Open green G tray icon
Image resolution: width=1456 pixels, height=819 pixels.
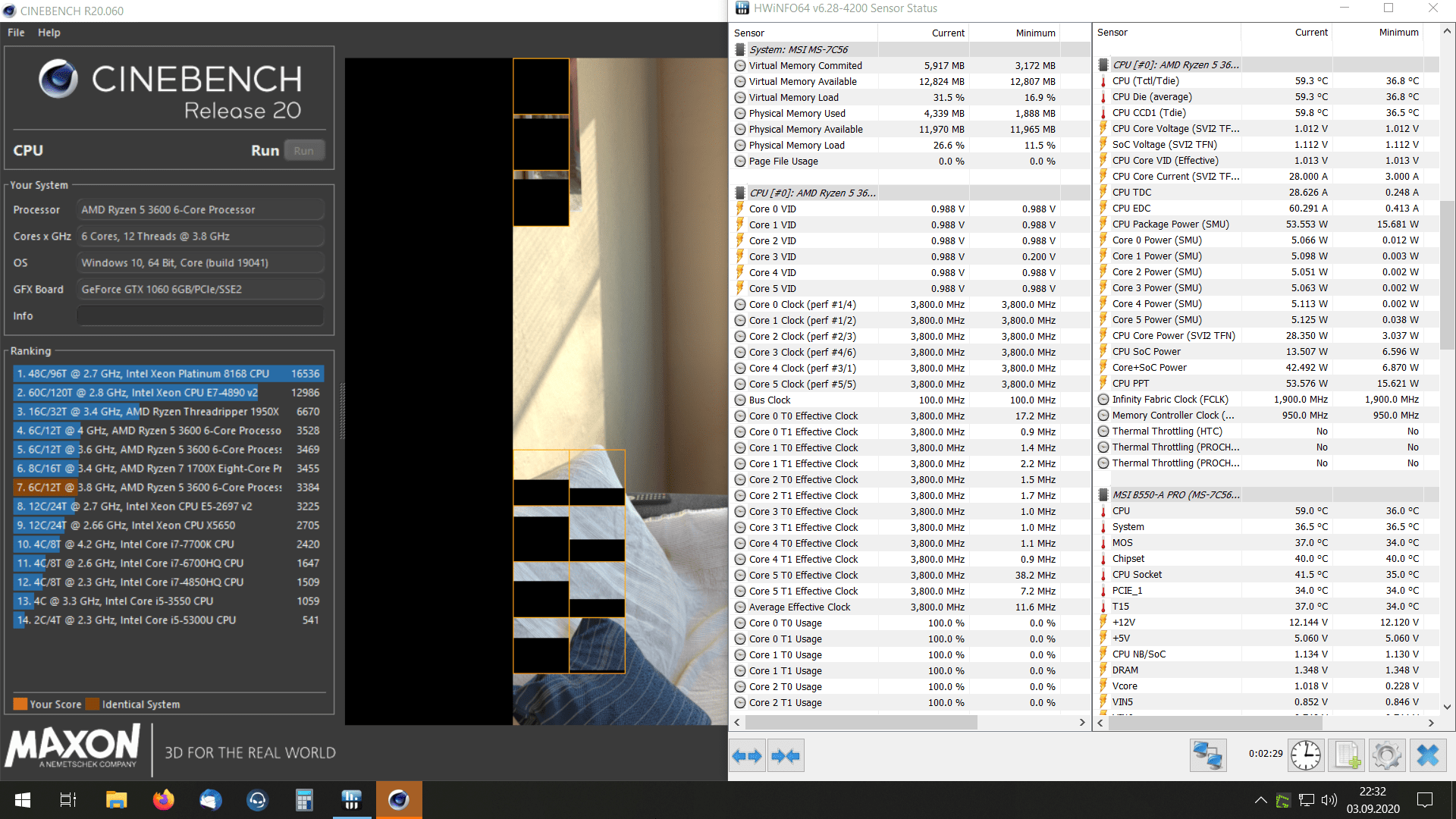(x=1283, y=800)
